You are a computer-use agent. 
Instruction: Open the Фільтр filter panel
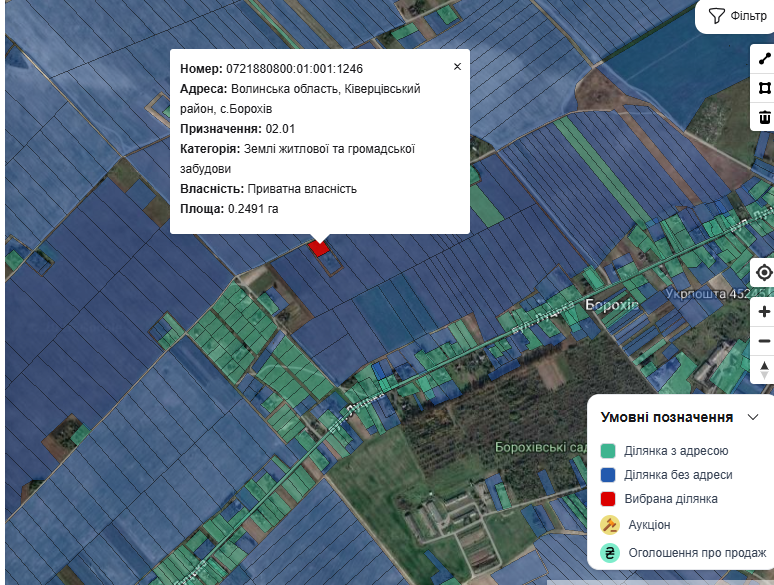tap(737, 16)
